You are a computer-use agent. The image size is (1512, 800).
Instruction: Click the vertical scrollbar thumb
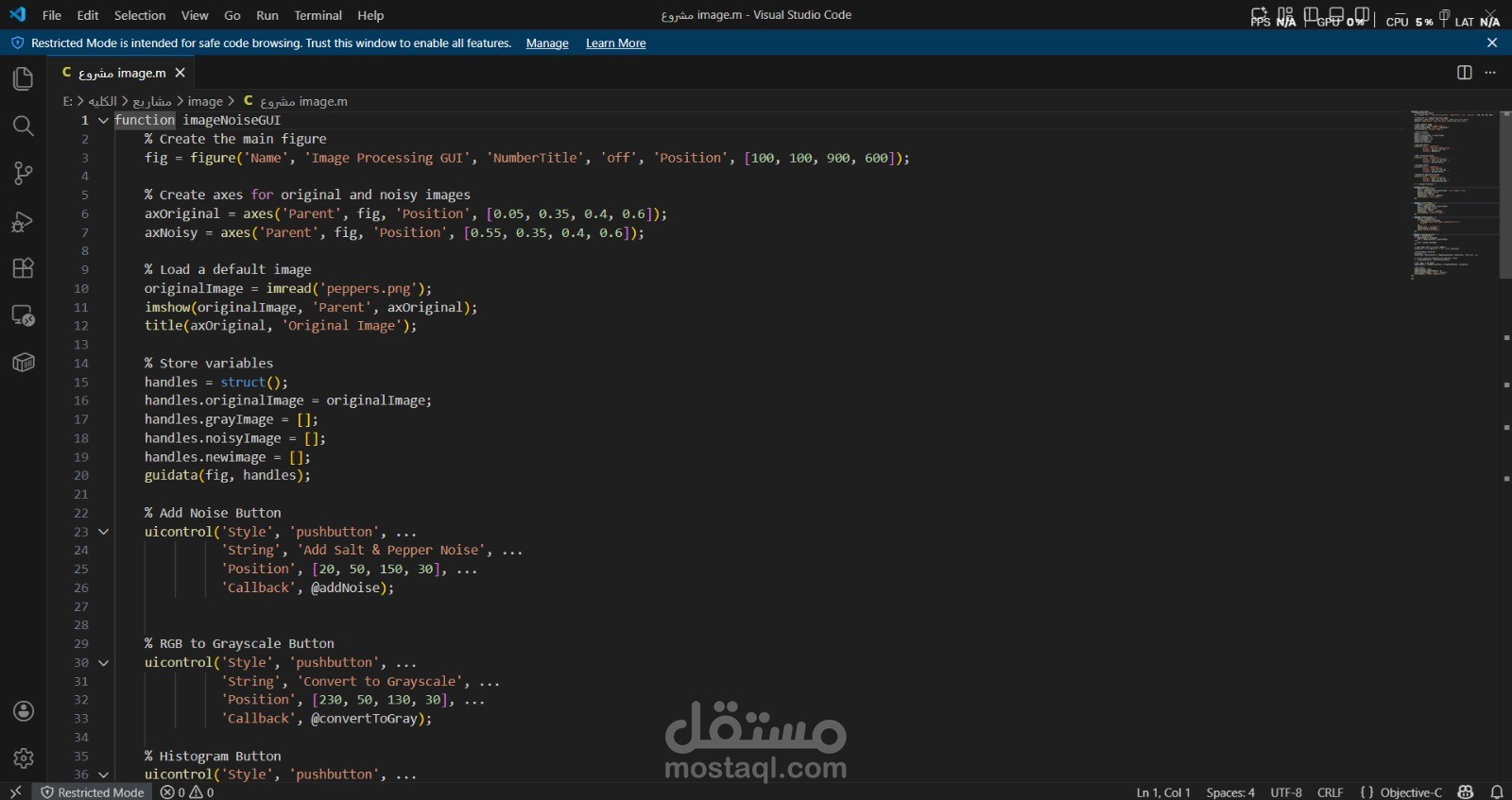(1505, 195)
